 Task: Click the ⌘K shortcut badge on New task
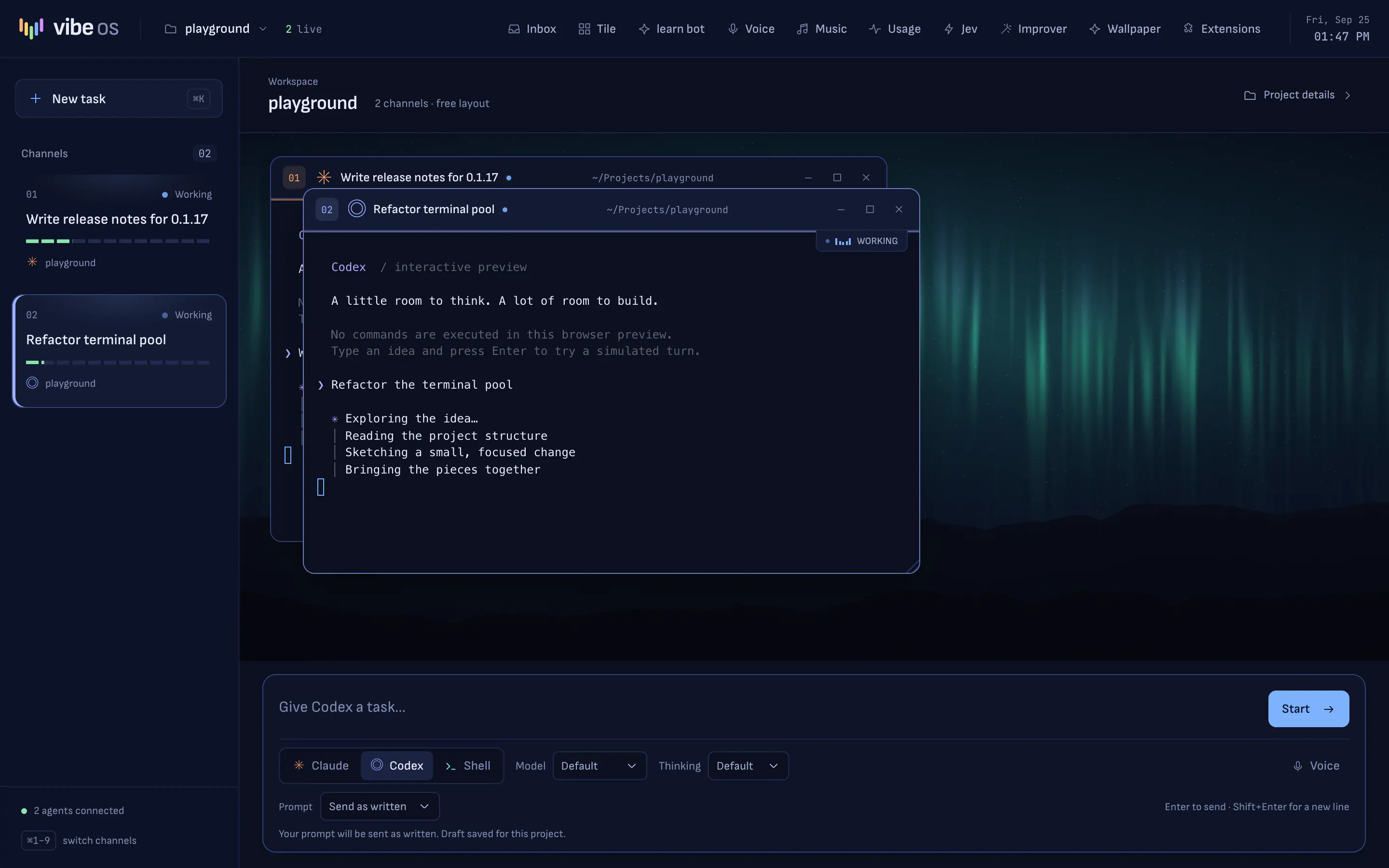click(x=199, y=99)
